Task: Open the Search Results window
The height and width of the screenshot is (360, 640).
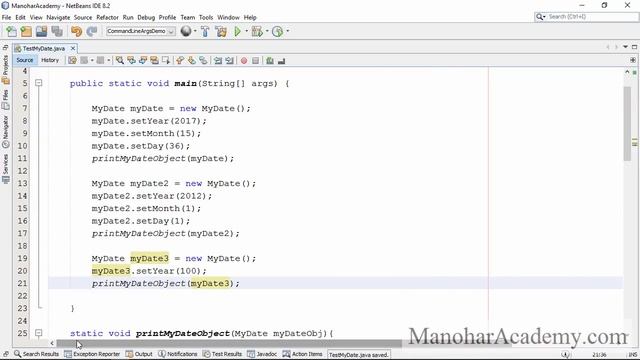Action: tap(36, 354)
